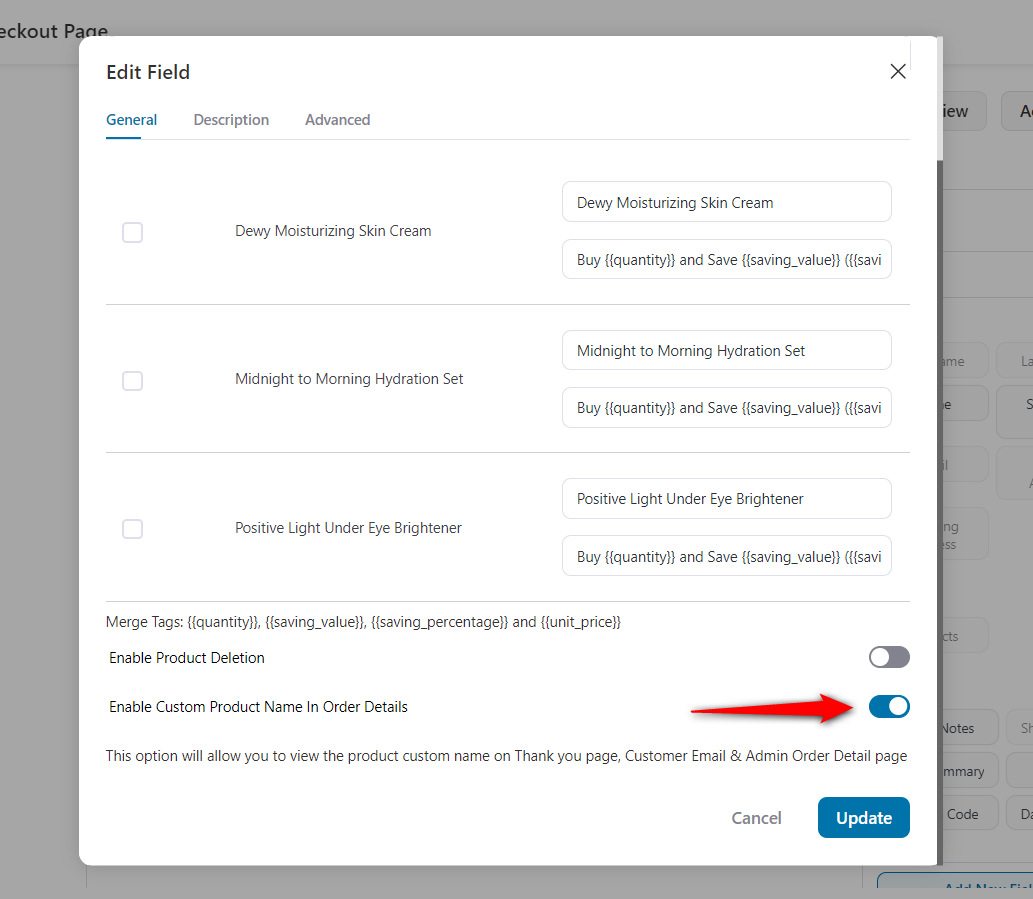Close the Edit Field dialog with the X icon
This screenshot has height=899, width=1033.
click(897, 71)
